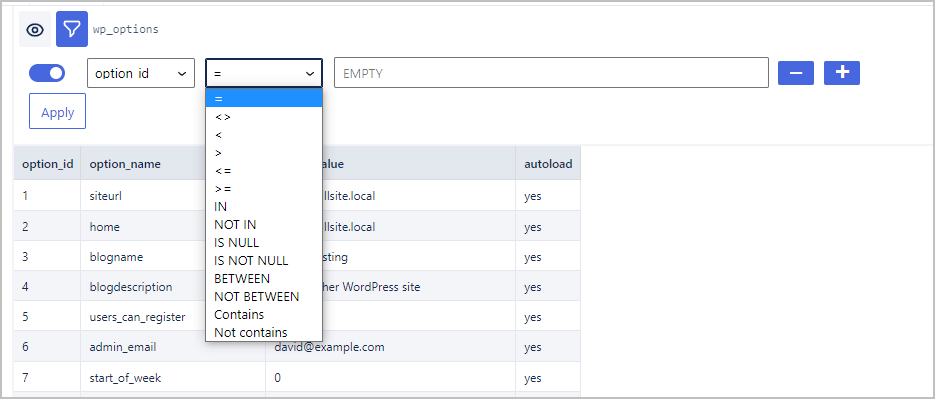Viewport: 935px width, 399px height.
Task: Select the >= operator option
Action: pyautogui.click(x=264, y=188)
